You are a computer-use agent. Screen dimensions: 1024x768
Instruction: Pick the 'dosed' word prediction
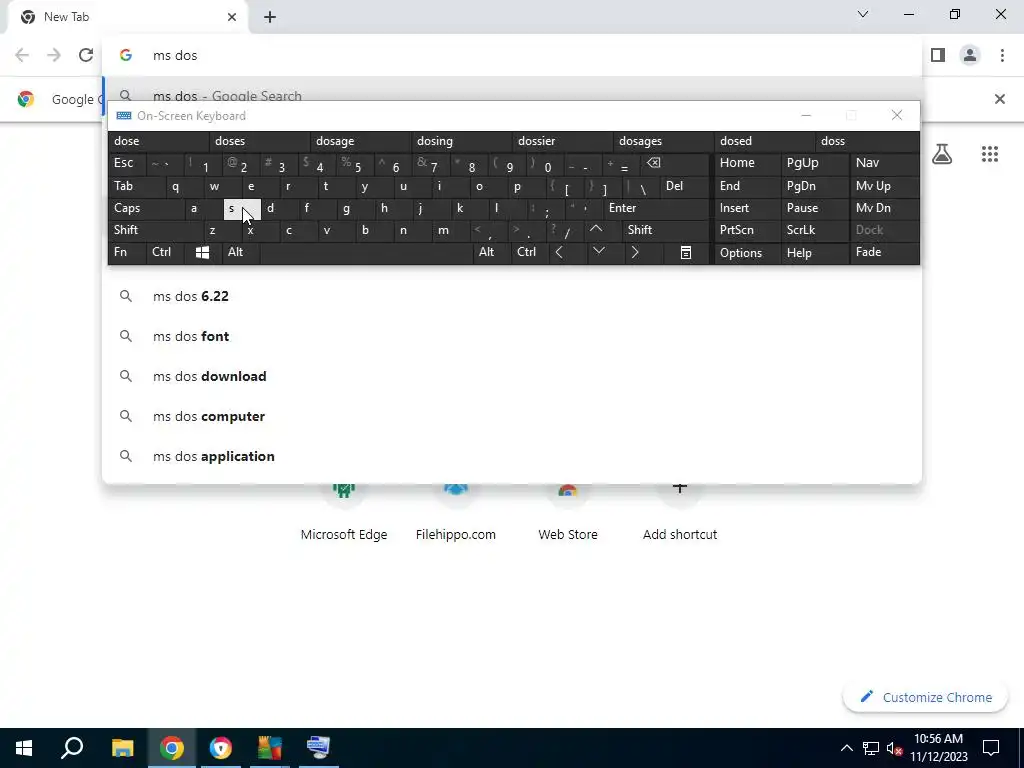tap(765, 141)
